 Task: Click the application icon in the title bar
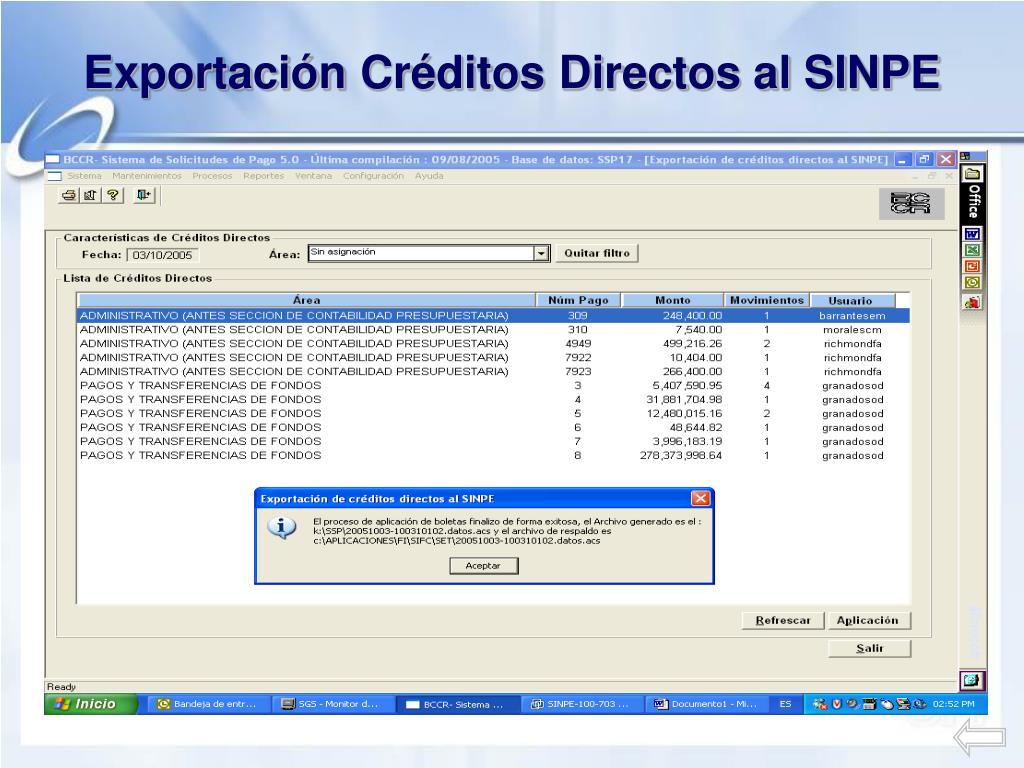(53, 159)
